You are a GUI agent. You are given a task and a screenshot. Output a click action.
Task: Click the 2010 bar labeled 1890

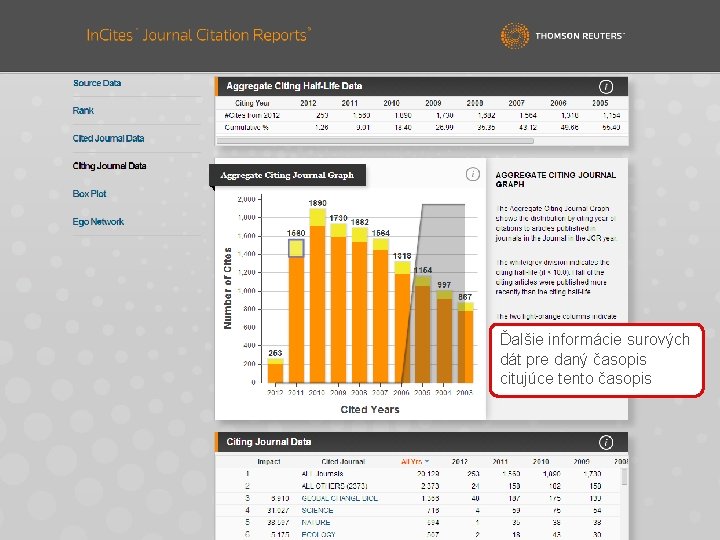point(317,295)
